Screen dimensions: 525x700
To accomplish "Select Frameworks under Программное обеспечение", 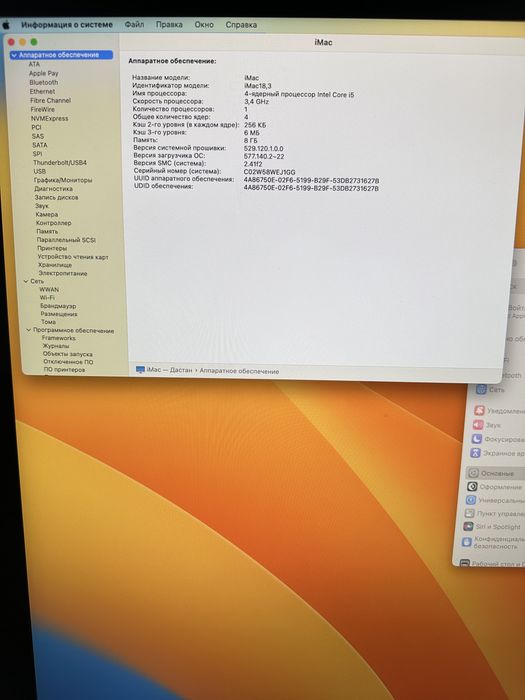I will (x=59, y=338).
